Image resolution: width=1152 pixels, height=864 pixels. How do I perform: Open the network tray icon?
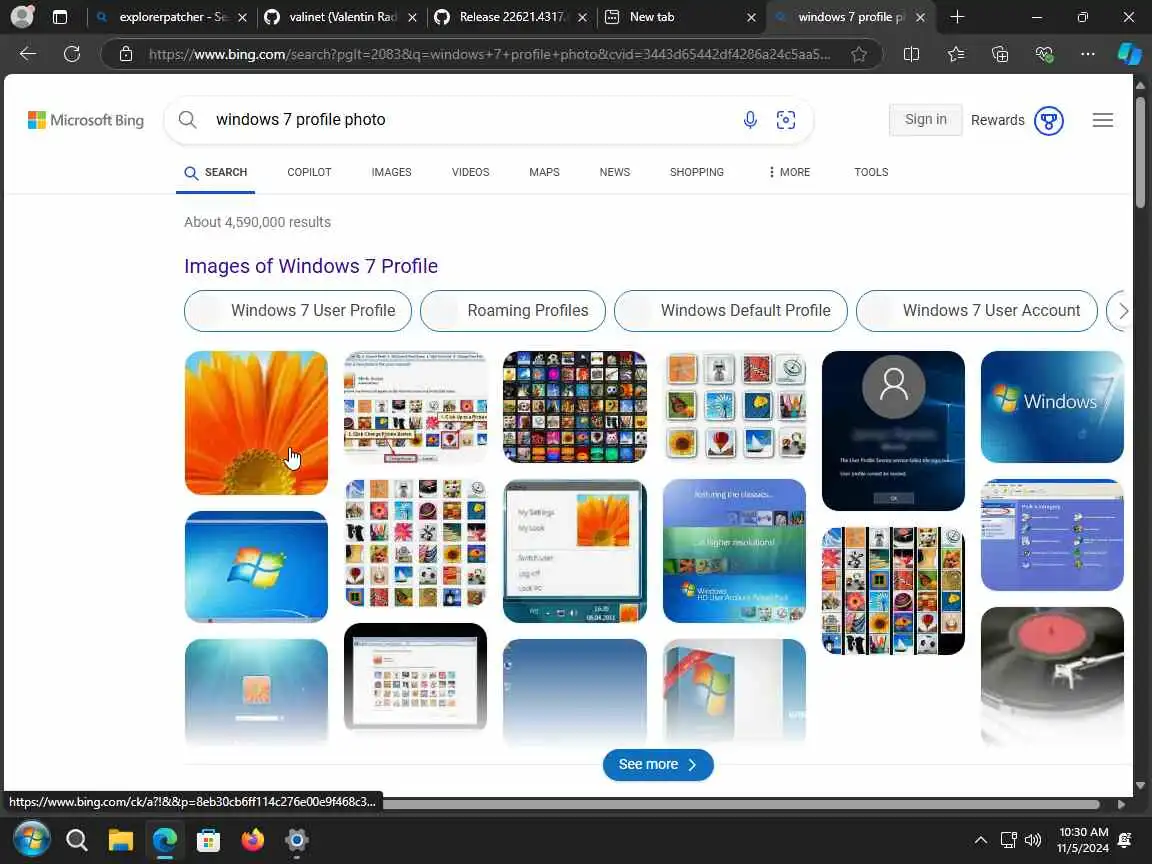(1008, 840)
